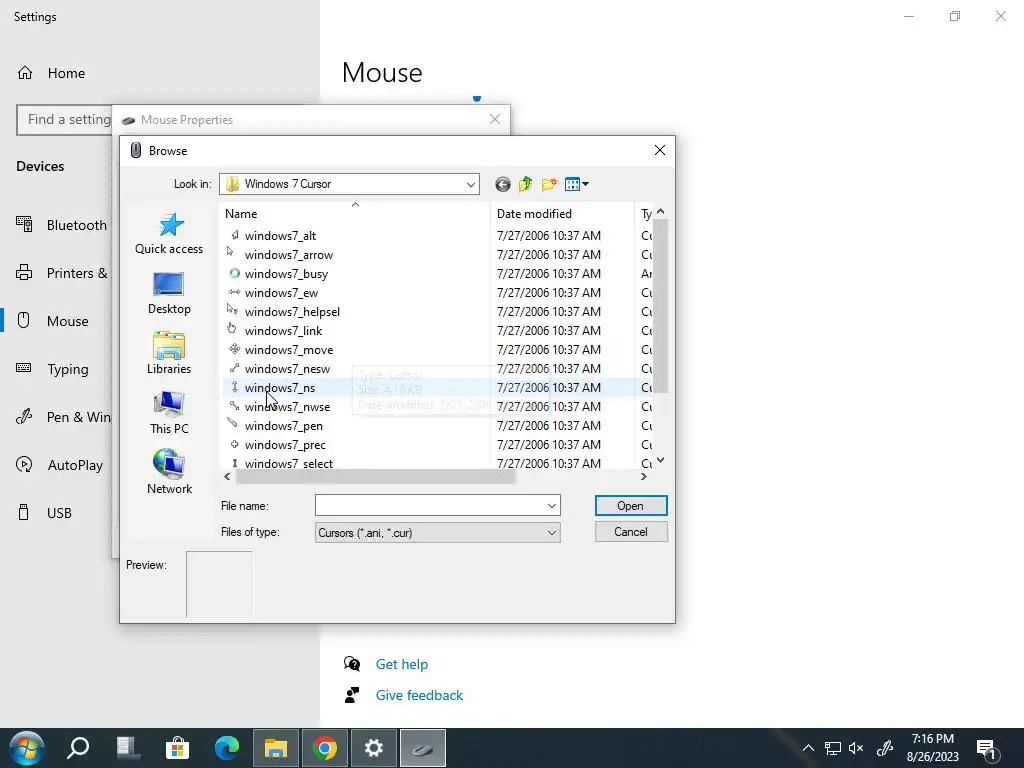Screen dimensions: 1024x768
Task: Select the windows7_select cursor file
Action: click(289, 463)
